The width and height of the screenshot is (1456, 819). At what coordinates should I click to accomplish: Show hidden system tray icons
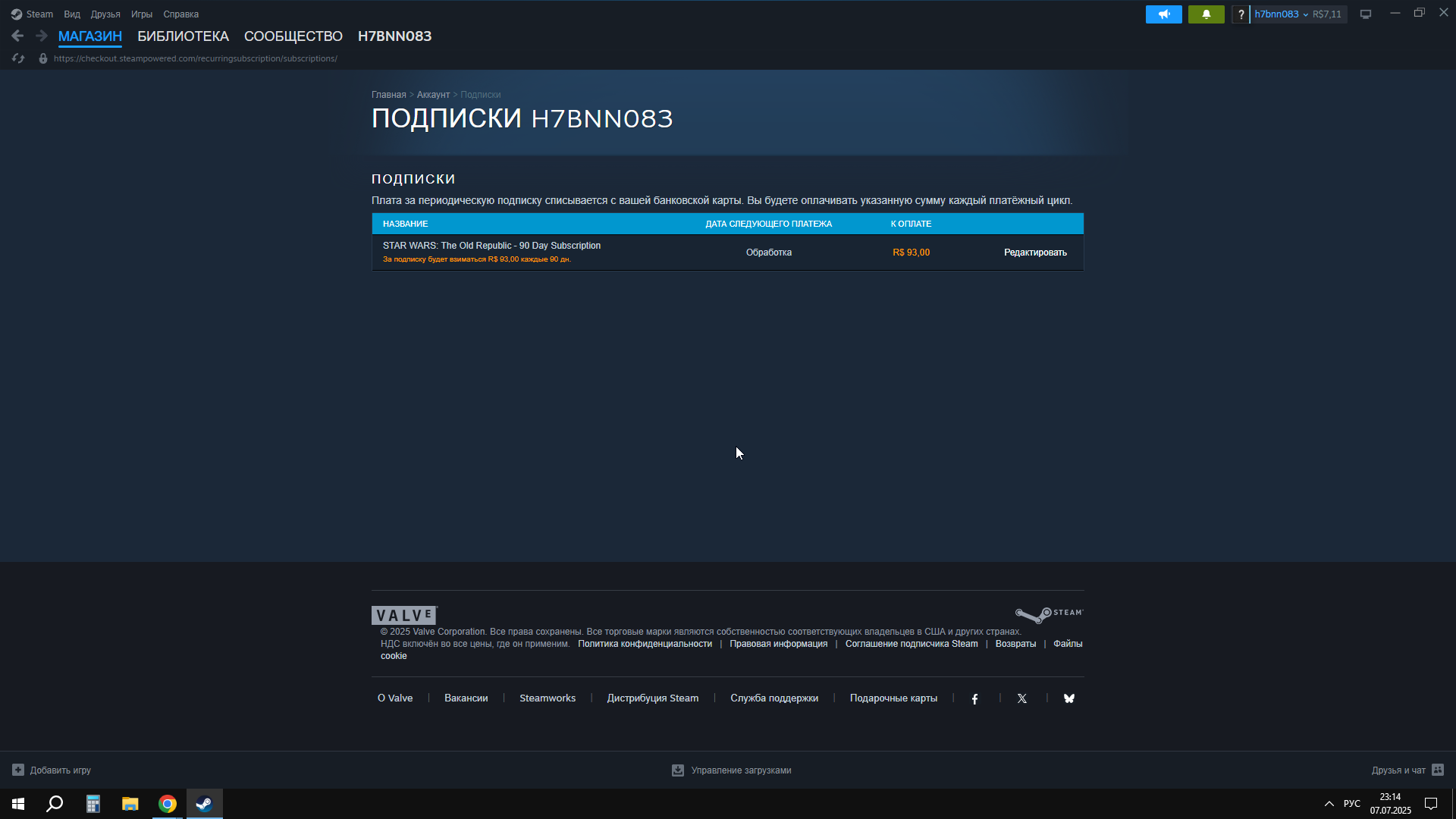click(x=1329, y=804)
